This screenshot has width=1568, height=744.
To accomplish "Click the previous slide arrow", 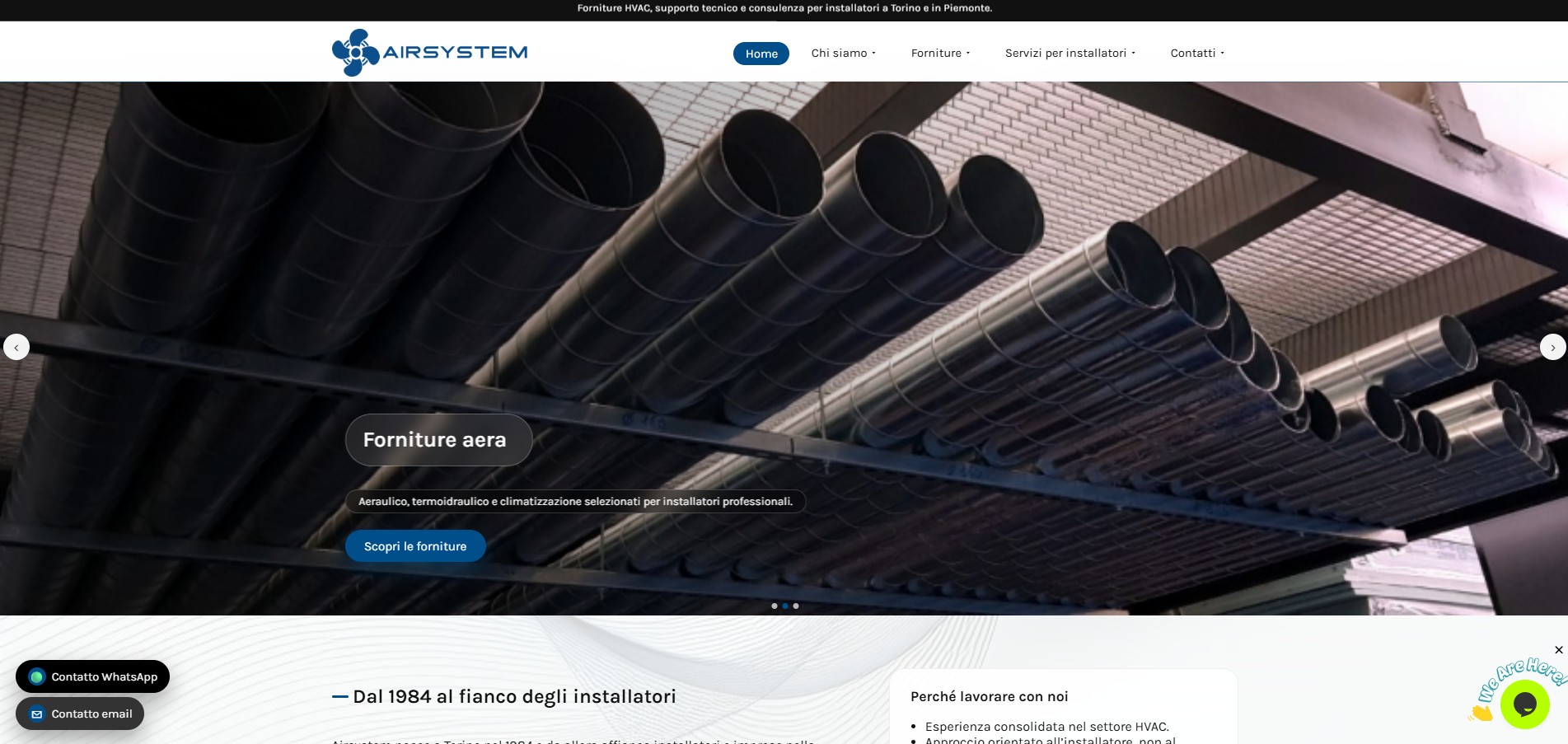I will point(16,347).
